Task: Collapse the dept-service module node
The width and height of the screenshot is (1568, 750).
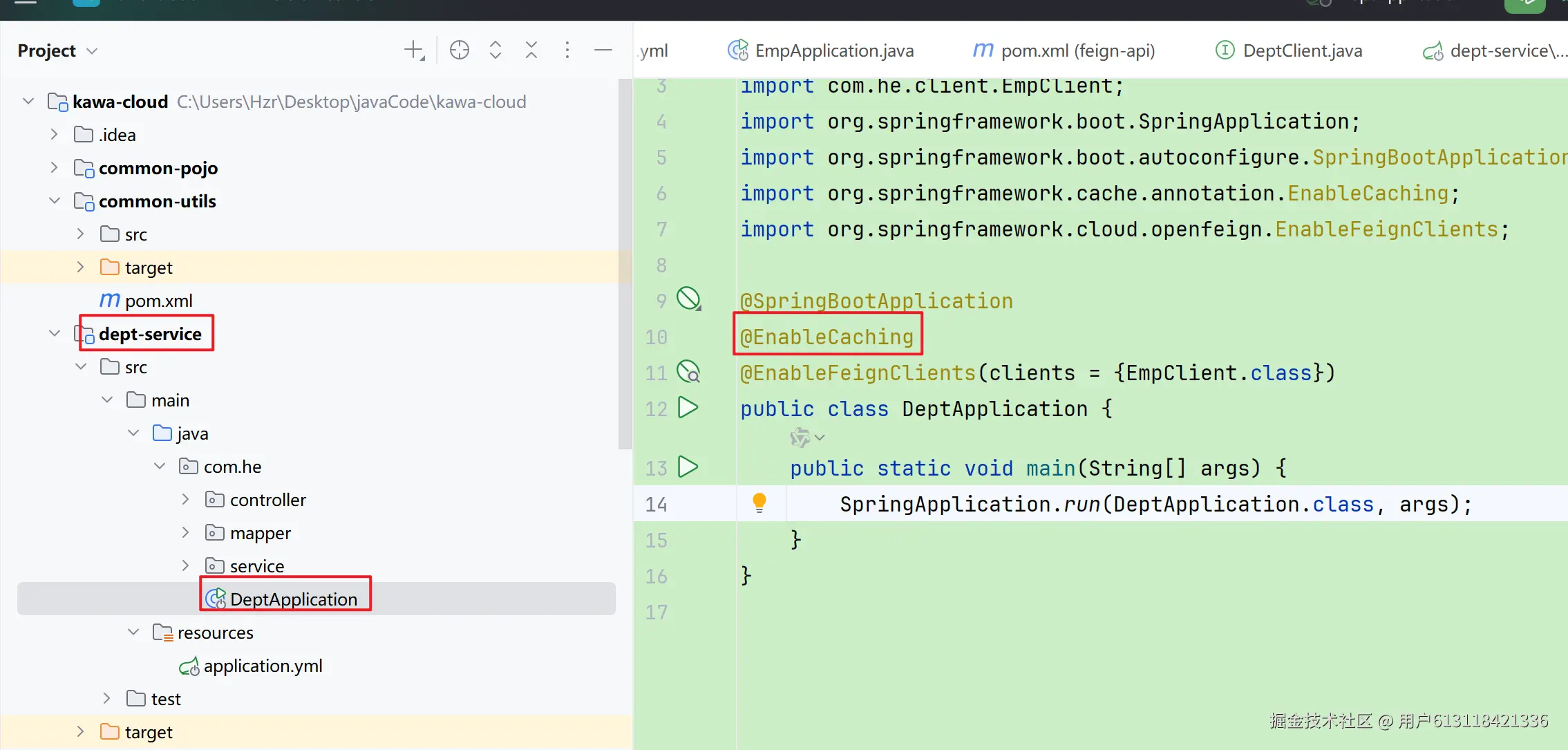Action: pyautogui.click(x=55, y=334)
